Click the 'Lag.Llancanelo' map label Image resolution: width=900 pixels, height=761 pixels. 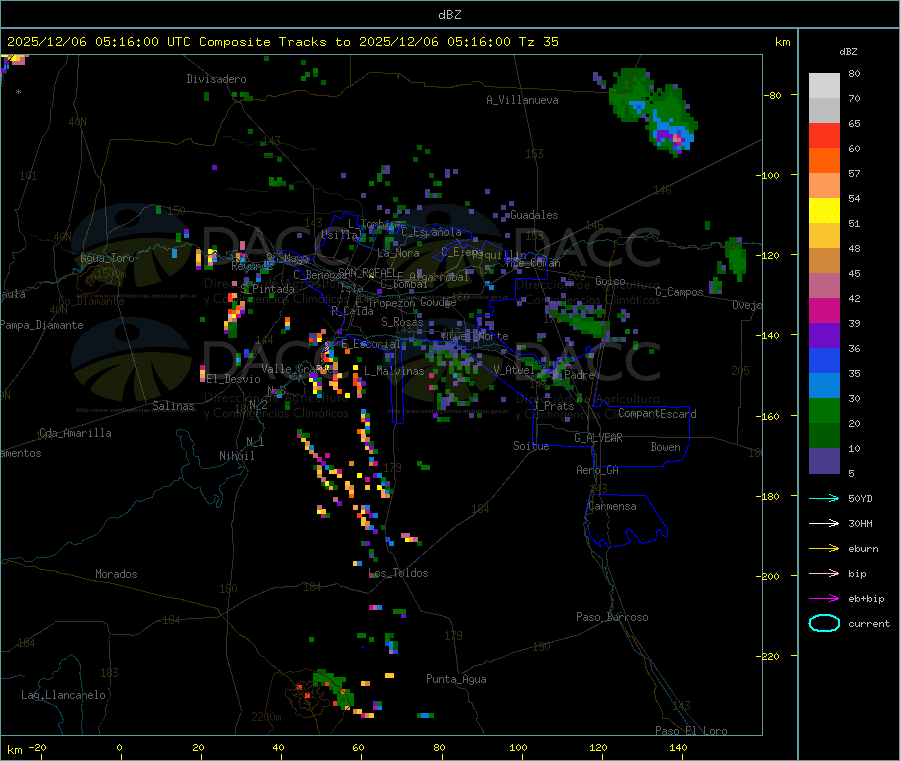coord(64,695)
